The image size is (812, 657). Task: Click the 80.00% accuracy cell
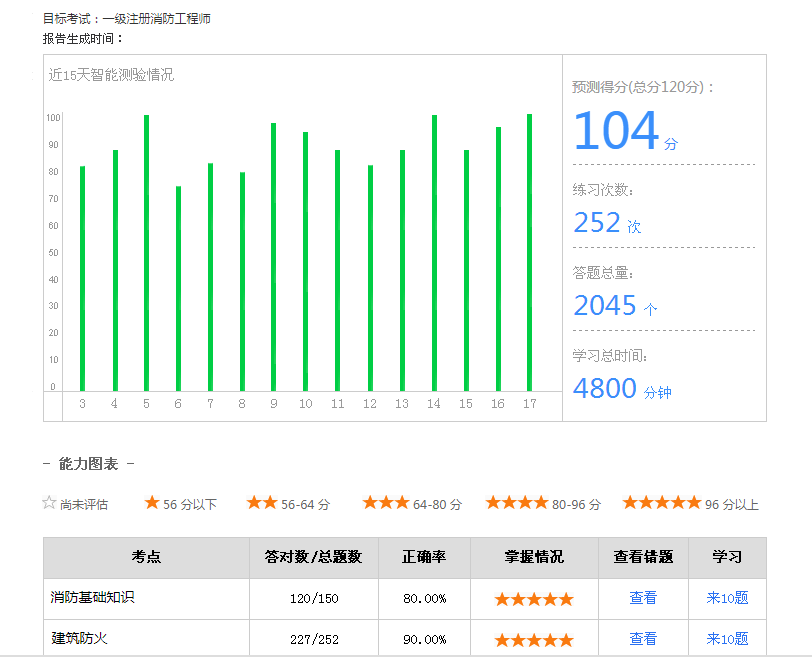click(425, 599)
